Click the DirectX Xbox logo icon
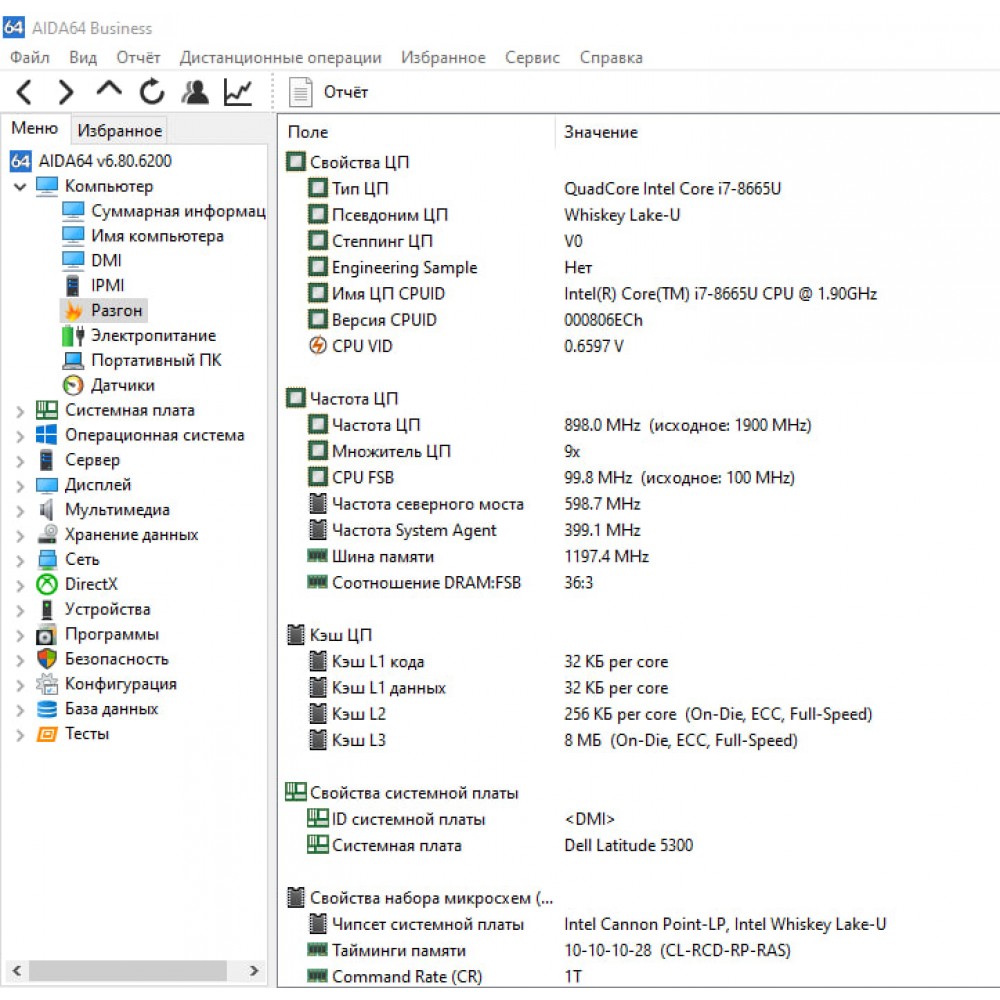Viewport: 1000px width, 1000px height. point(47,584)
